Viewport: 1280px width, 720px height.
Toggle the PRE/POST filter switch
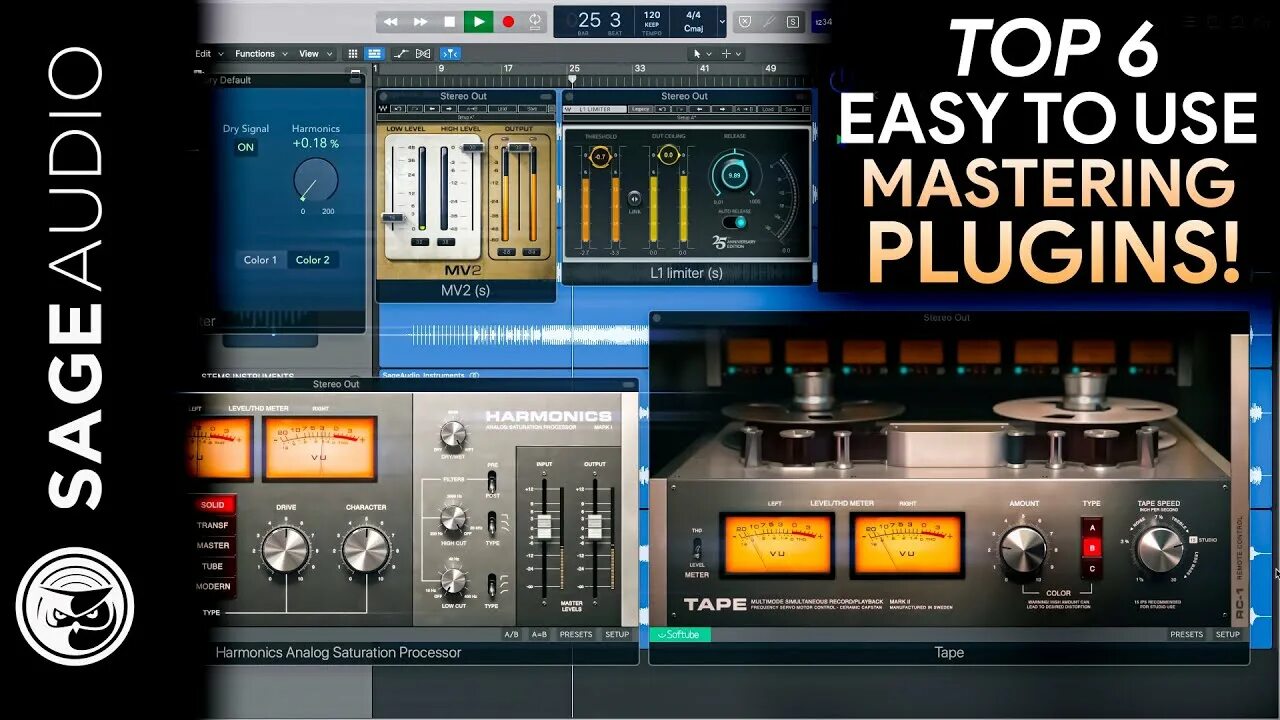493,480
